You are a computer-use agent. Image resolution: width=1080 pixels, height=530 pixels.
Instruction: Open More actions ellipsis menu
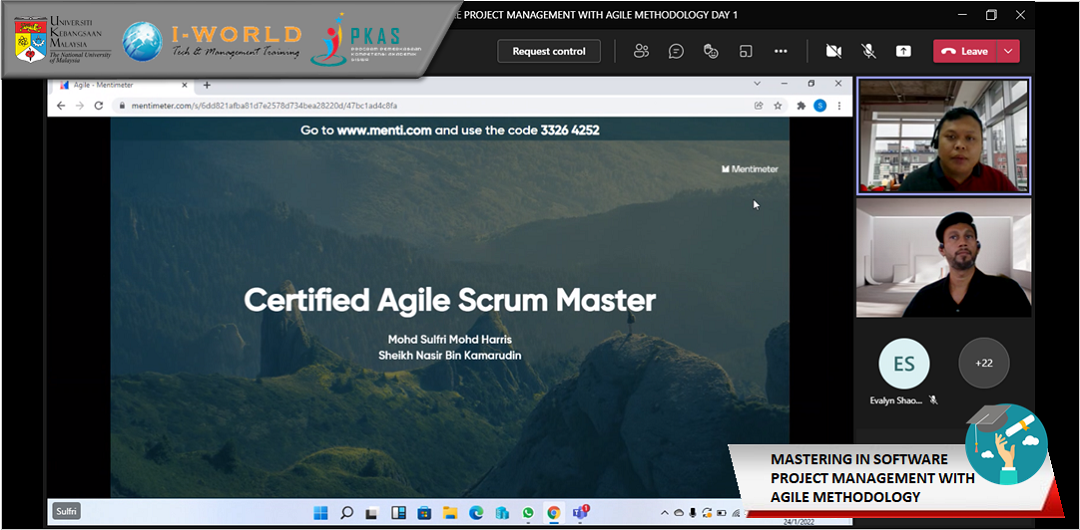click(781, 51)
